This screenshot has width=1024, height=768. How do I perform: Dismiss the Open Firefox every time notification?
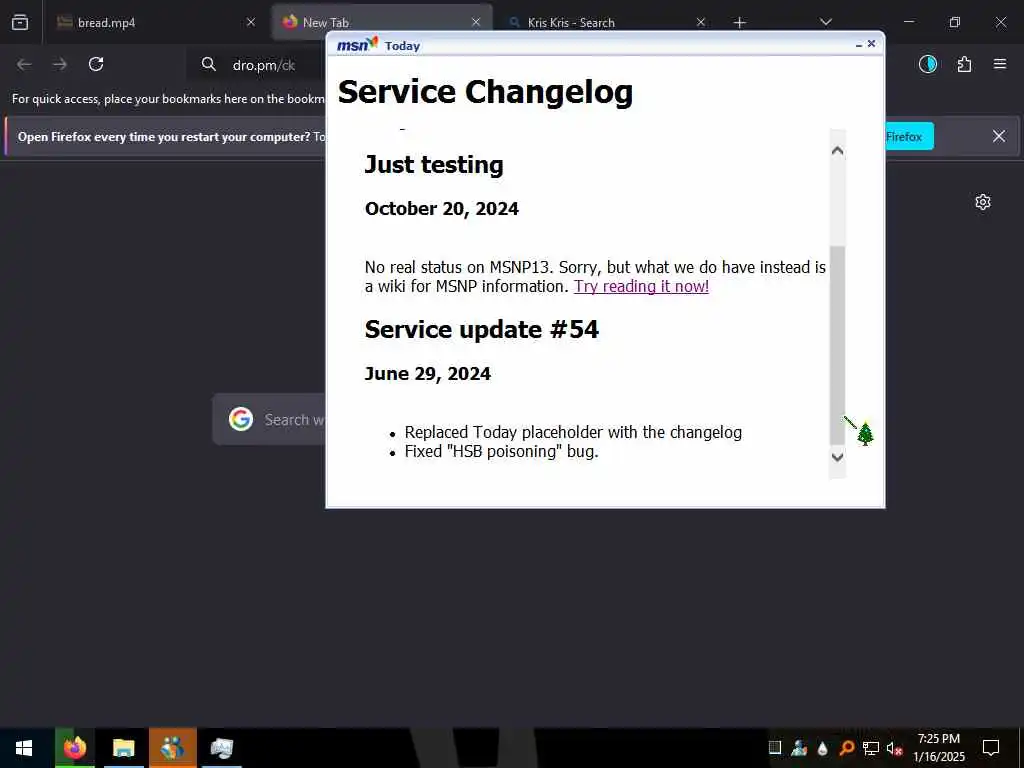click(x=999, y=136)
